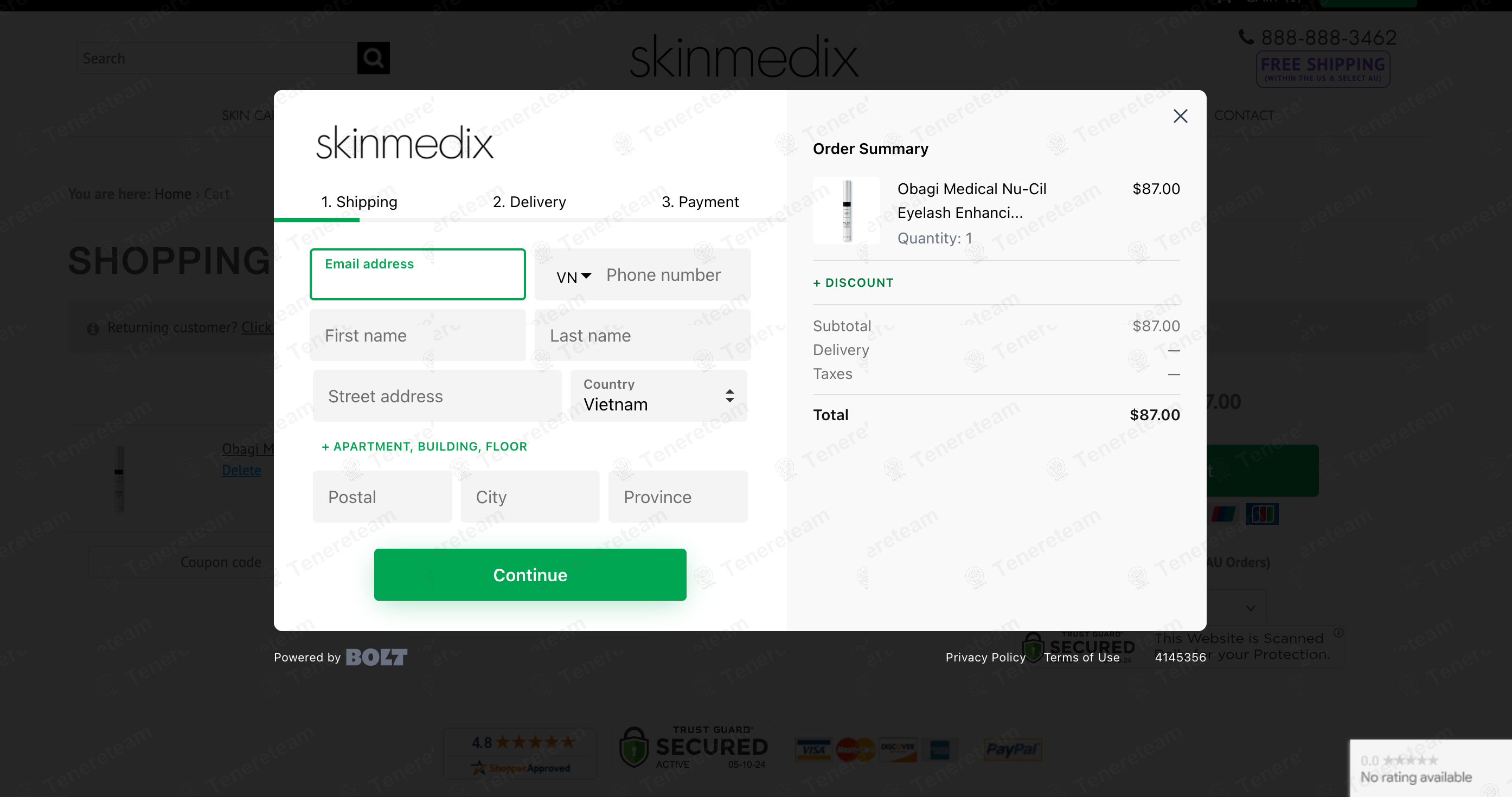Open the Privacy Policy link

(985, 657)
